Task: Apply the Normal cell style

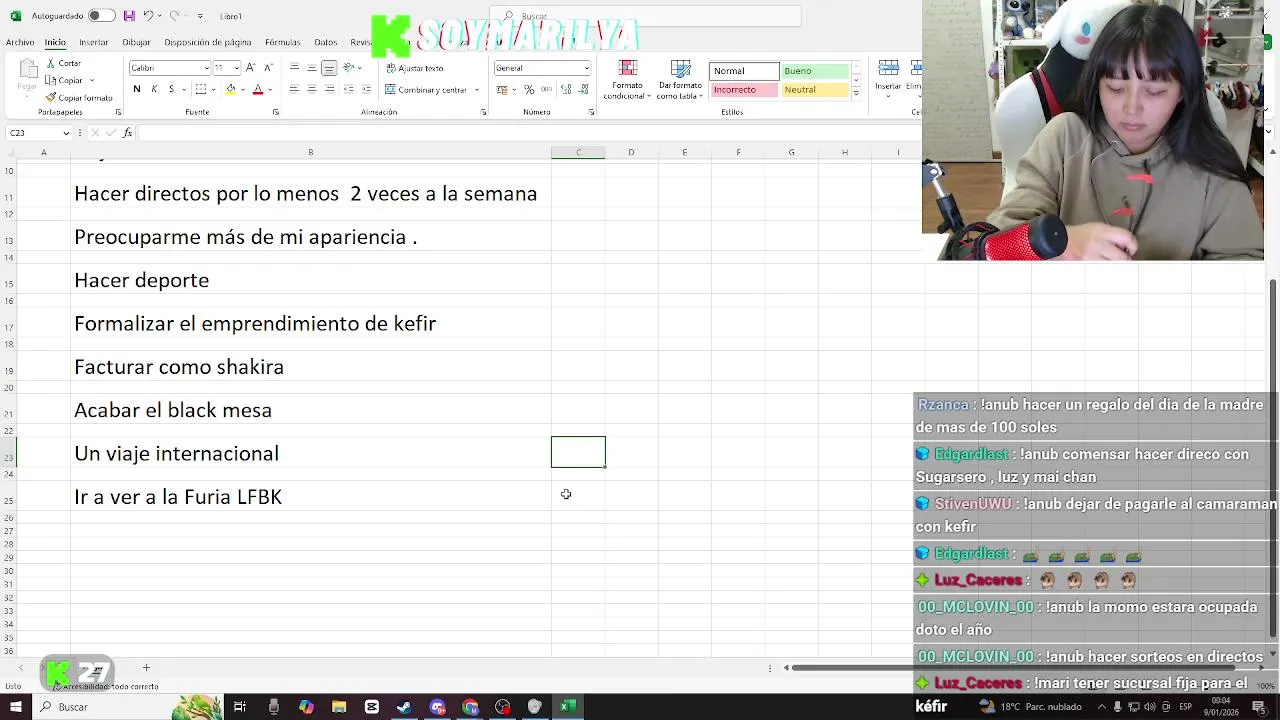Action: [x=744, y=71]
